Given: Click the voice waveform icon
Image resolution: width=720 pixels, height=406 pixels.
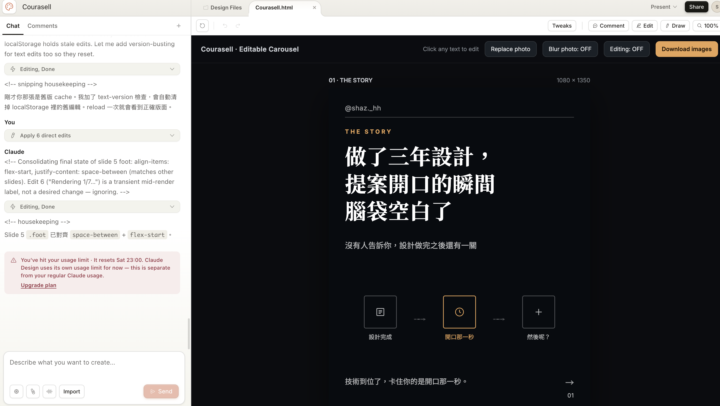Looking at the screenshot, I should click(x=49, y=391).
